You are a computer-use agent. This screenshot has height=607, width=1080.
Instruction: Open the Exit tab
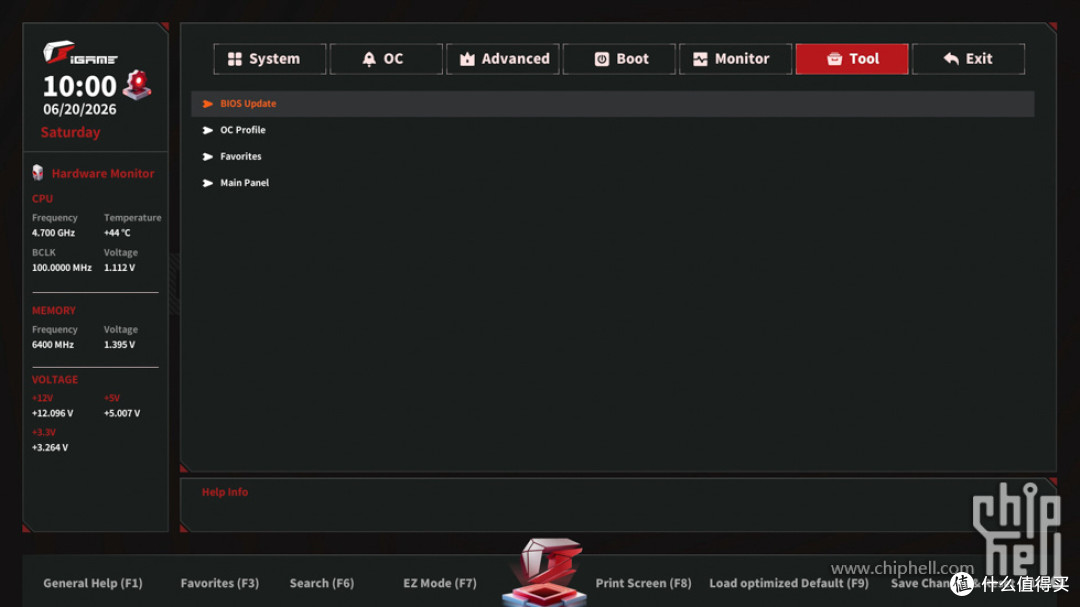[x=968, y=59]
